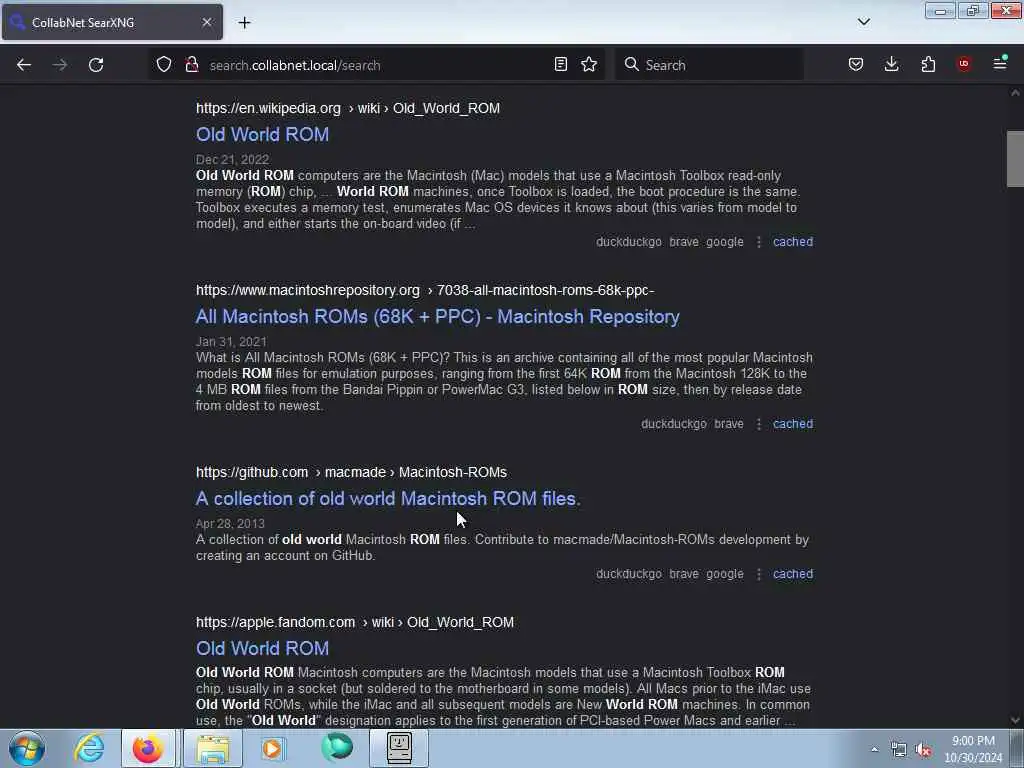The width and height of the screenshot is (1024, 768).
Task: Open cached copy of GitHub result
Action: pyautogui.click(x=793, y=574)
